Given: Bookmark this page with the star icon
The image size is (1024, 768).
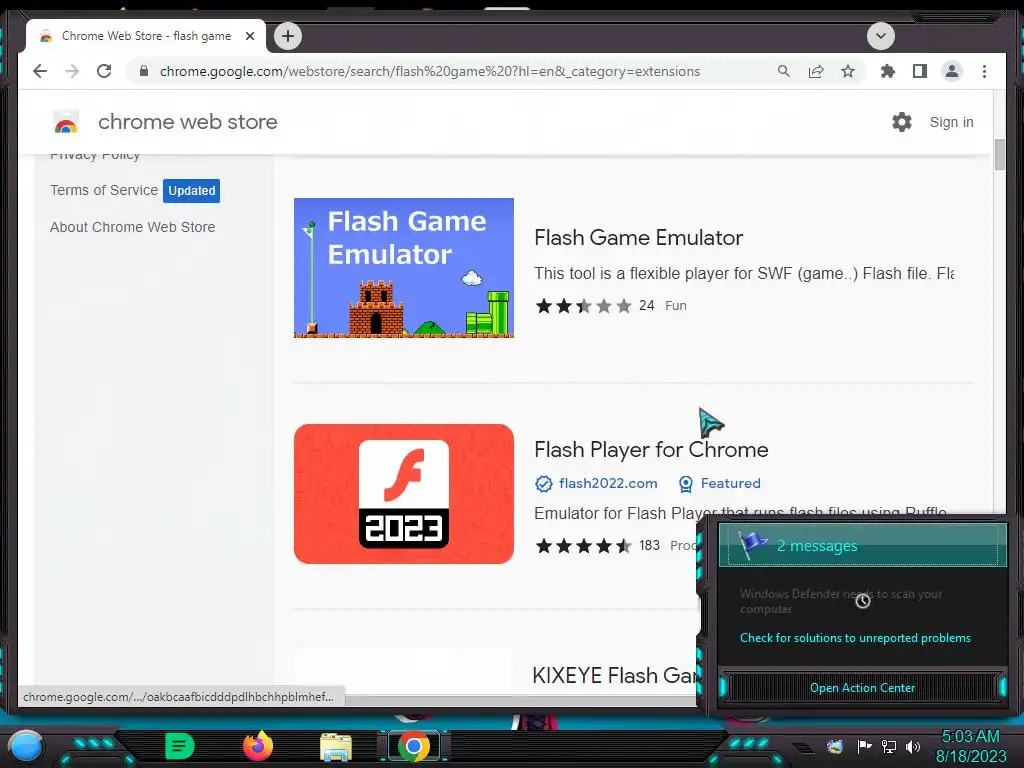Looking at the screenshot, I should 848,71.
